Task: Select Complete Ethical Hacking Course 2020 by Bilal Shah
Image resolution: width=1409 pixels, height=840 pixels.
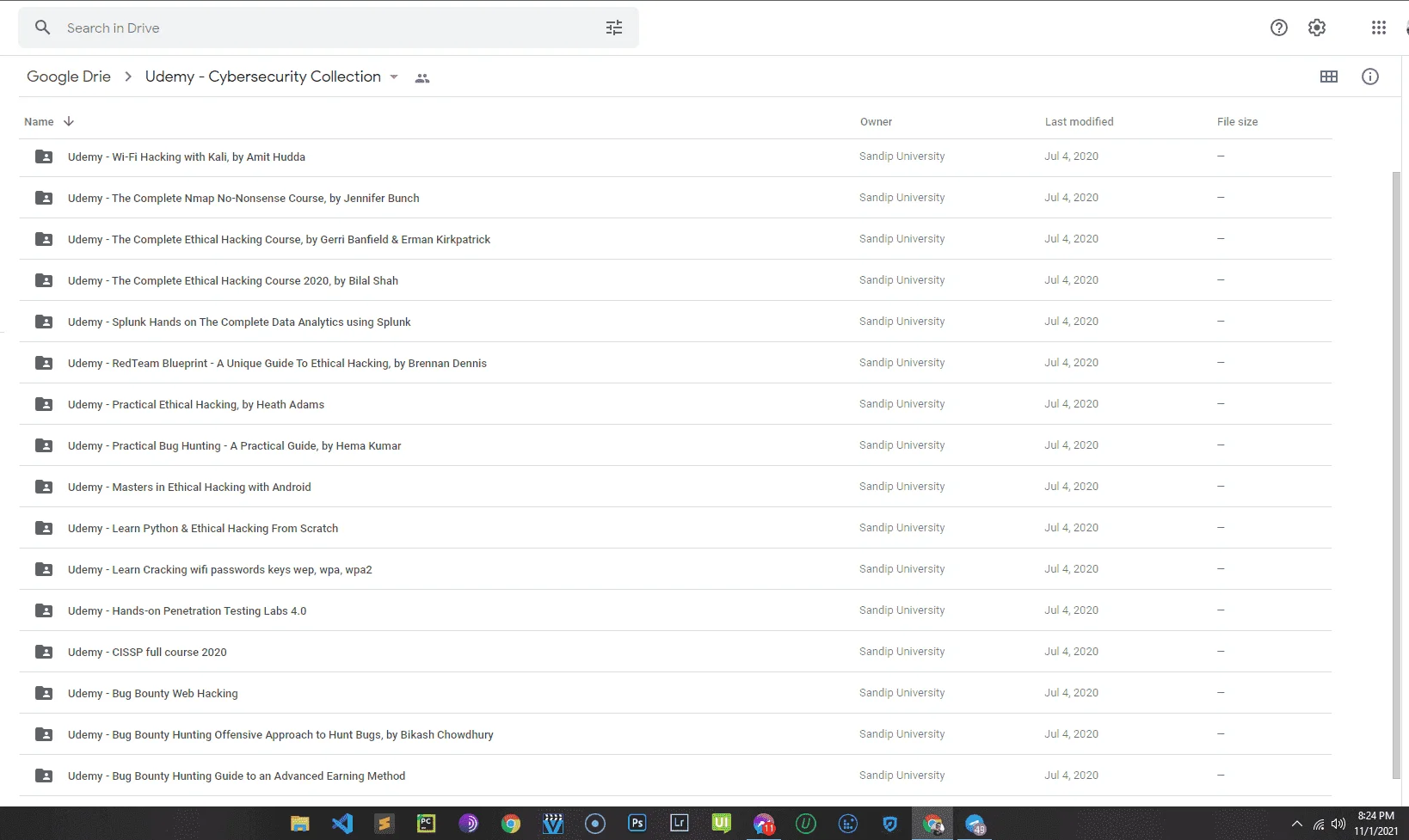Action: (x=675, y=280)
